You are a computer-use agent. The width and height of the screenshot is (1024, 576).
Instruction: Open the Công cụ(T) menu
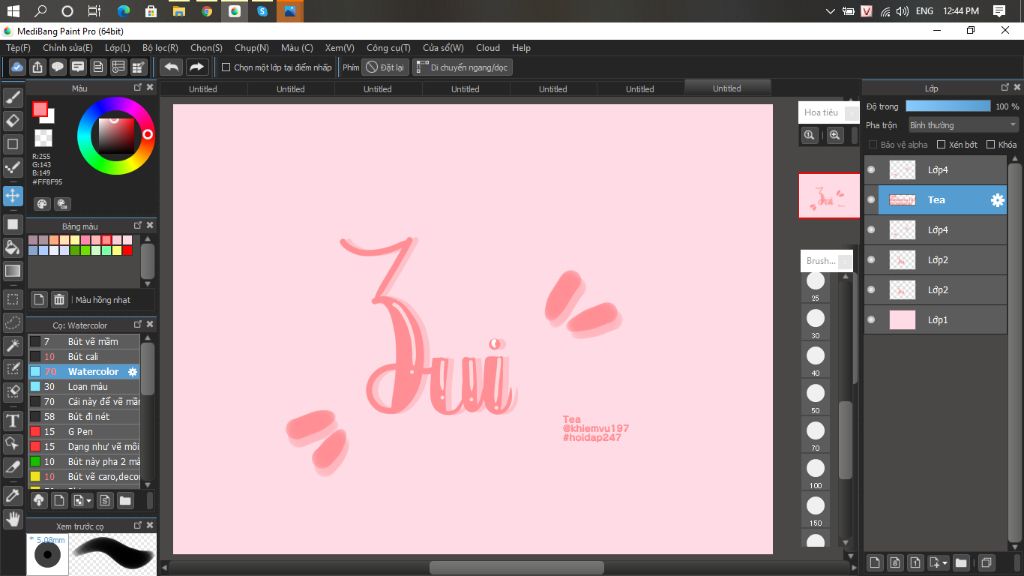tap(388, 48)
